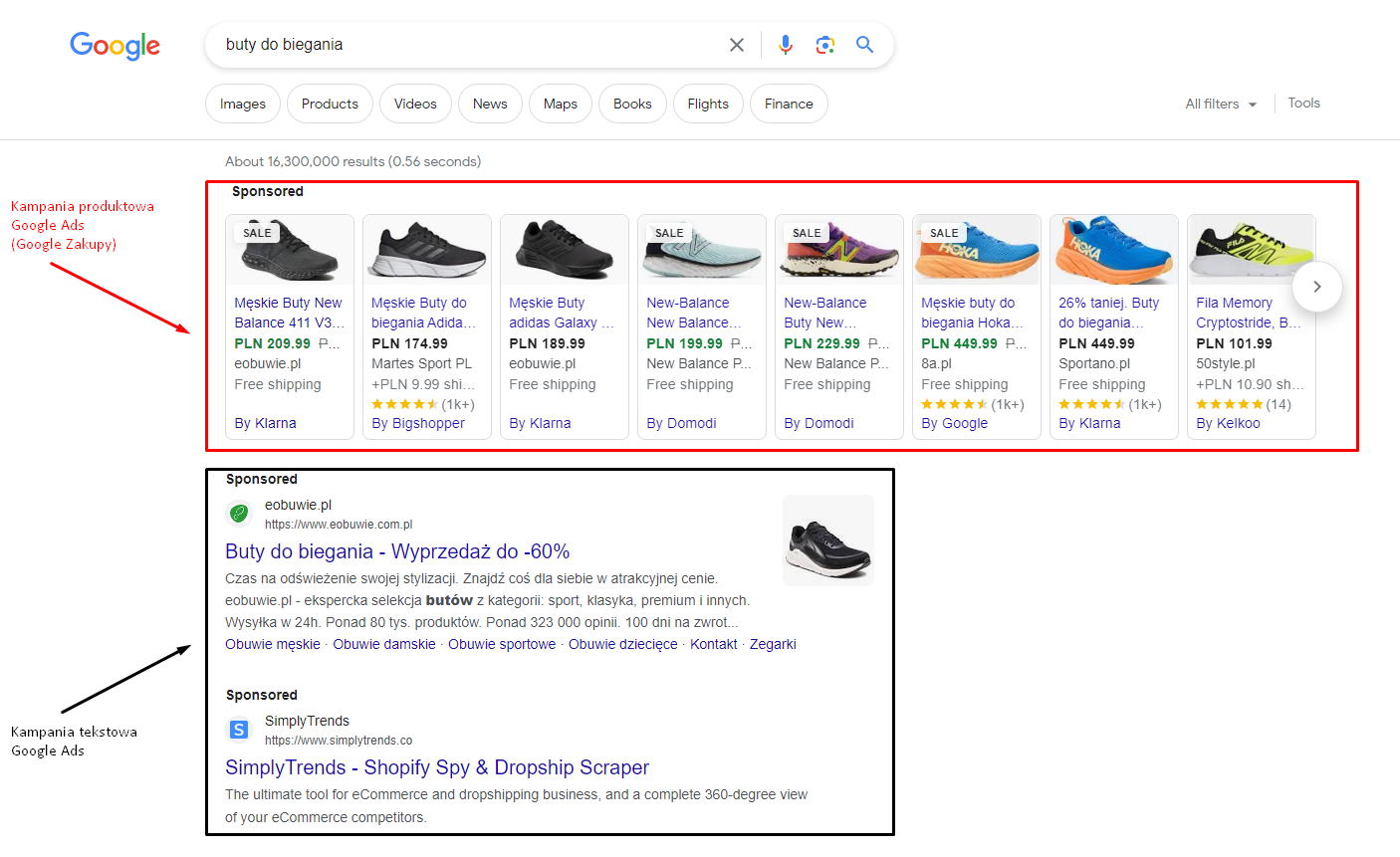The height and width of the screenshot is (857, 1400).
Task: Click price 'PLN 189.99'
Action: point(547,343)
